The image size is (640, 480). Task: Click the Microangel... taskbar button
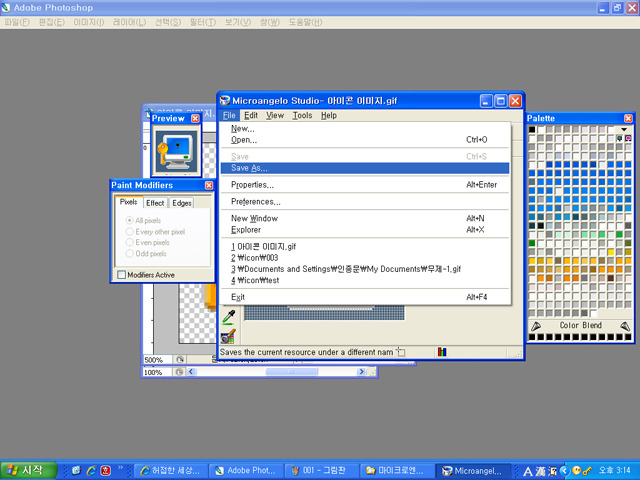473,471
